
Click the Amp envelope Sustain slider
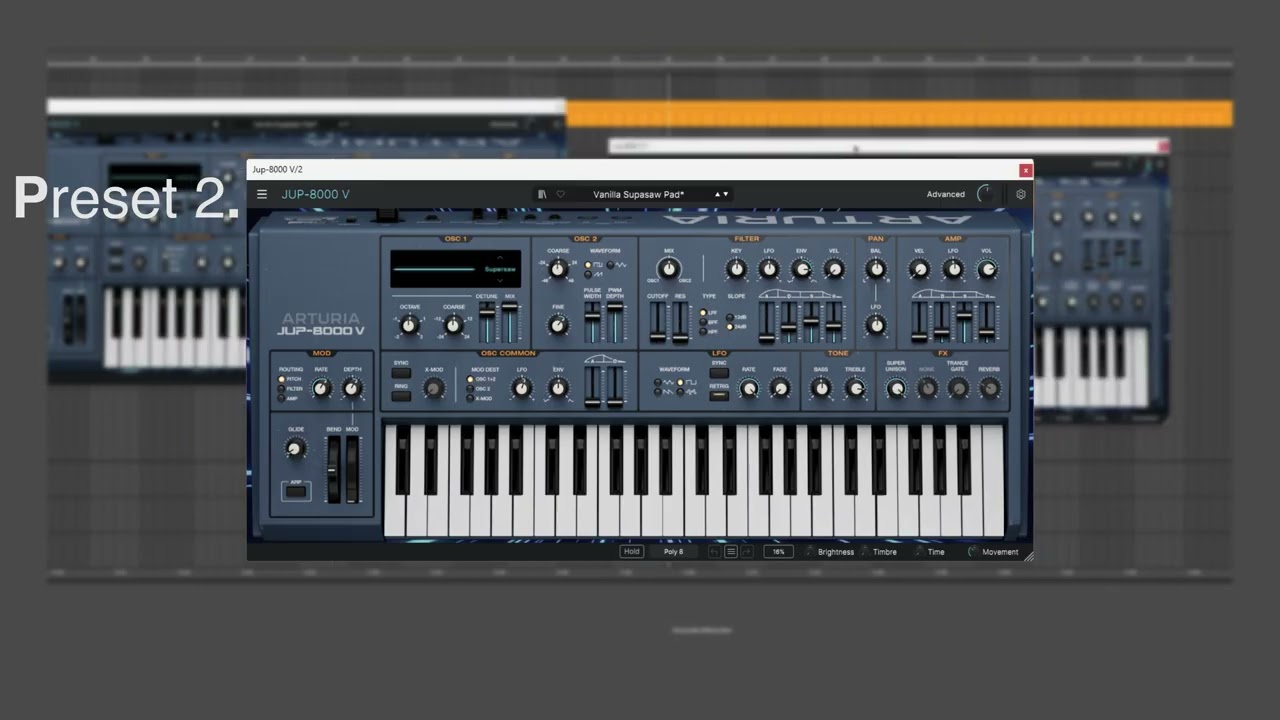(x=964, y=322)
